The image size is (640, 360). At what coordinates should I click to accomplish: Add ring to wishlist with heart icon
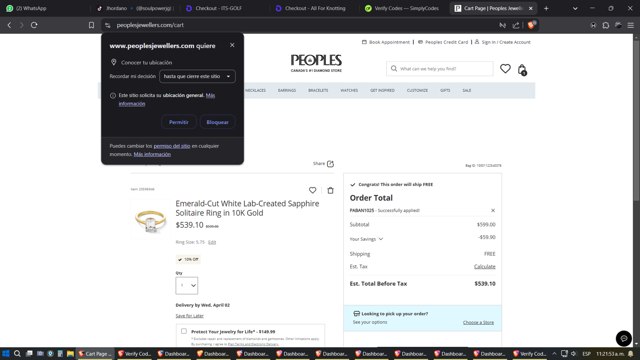click(313, 190)
